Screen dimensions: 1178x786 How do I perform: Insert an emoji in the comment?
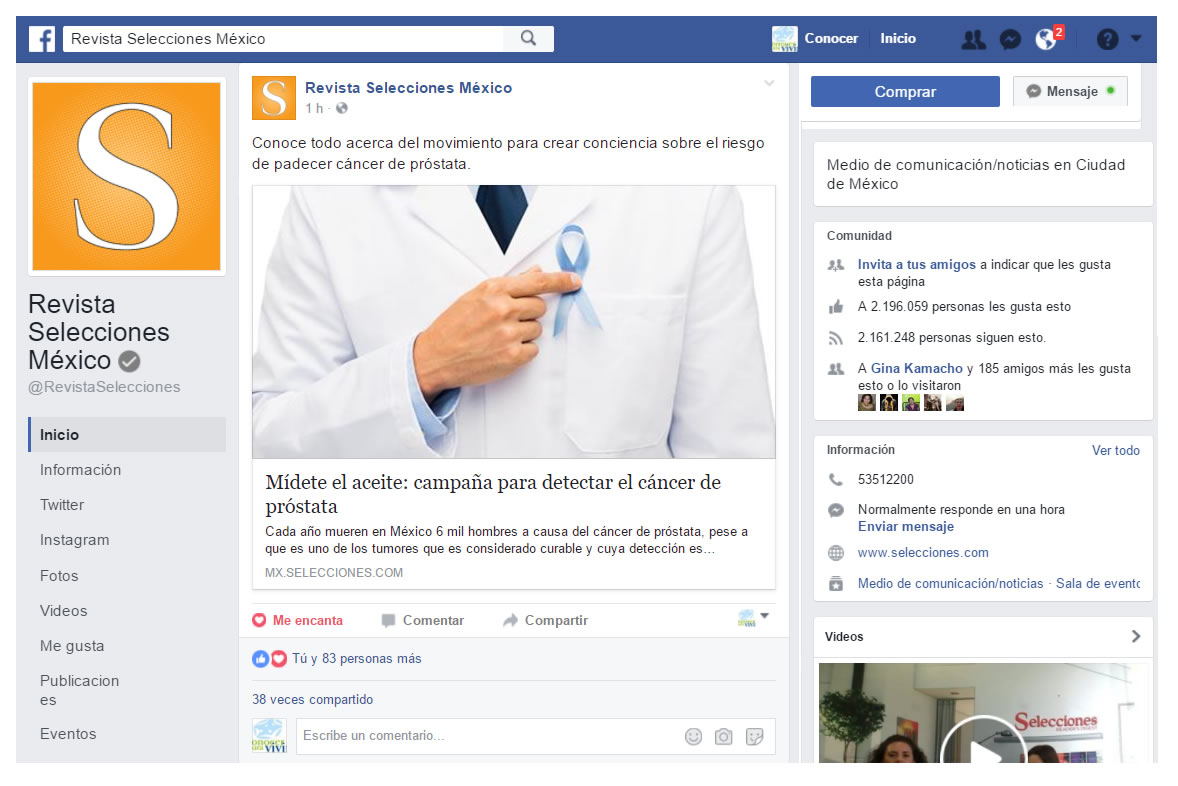(693, 737)
